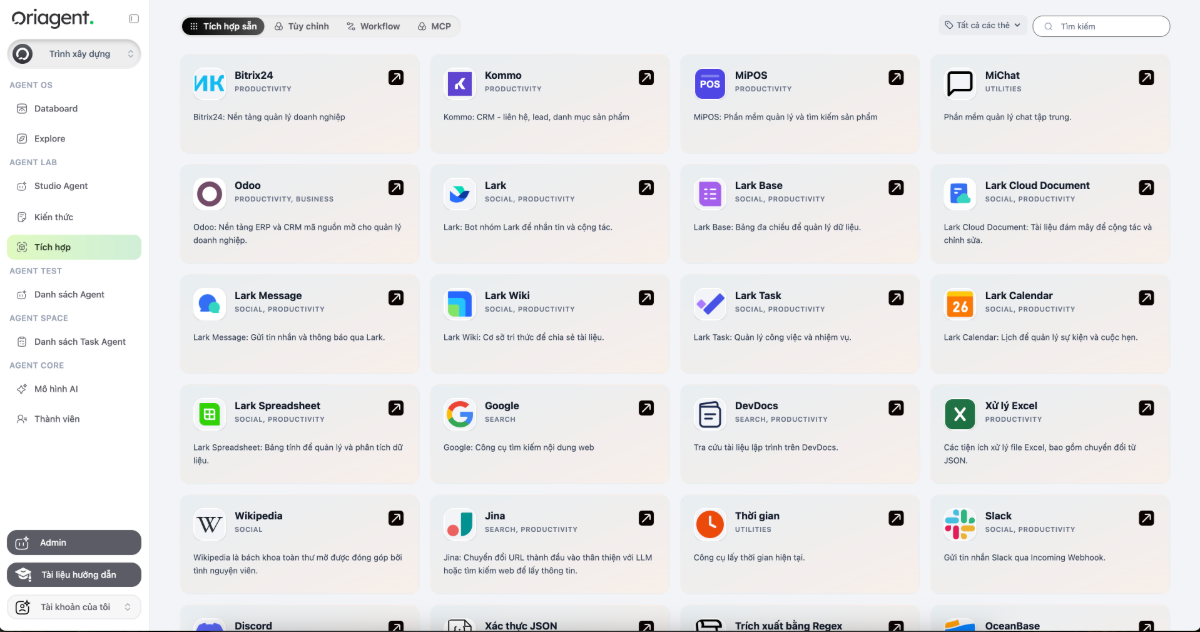Image resolution: width=1200 pixels, height=632 pixels.
Task: Select the Tích hợp sẵn tab
Action: coord(223,26)
